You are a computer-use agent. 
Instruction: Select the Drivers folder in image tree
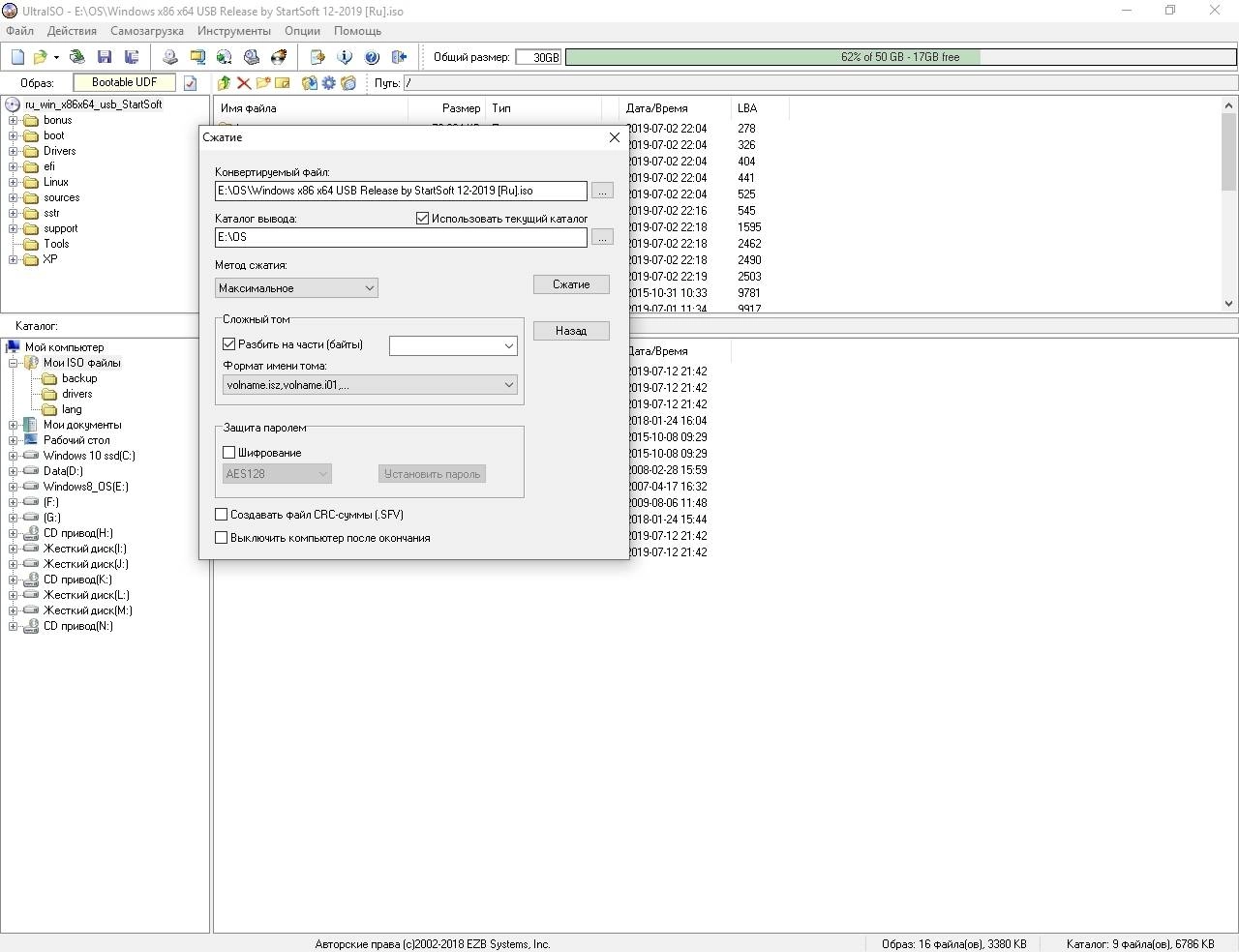point(59,151)
